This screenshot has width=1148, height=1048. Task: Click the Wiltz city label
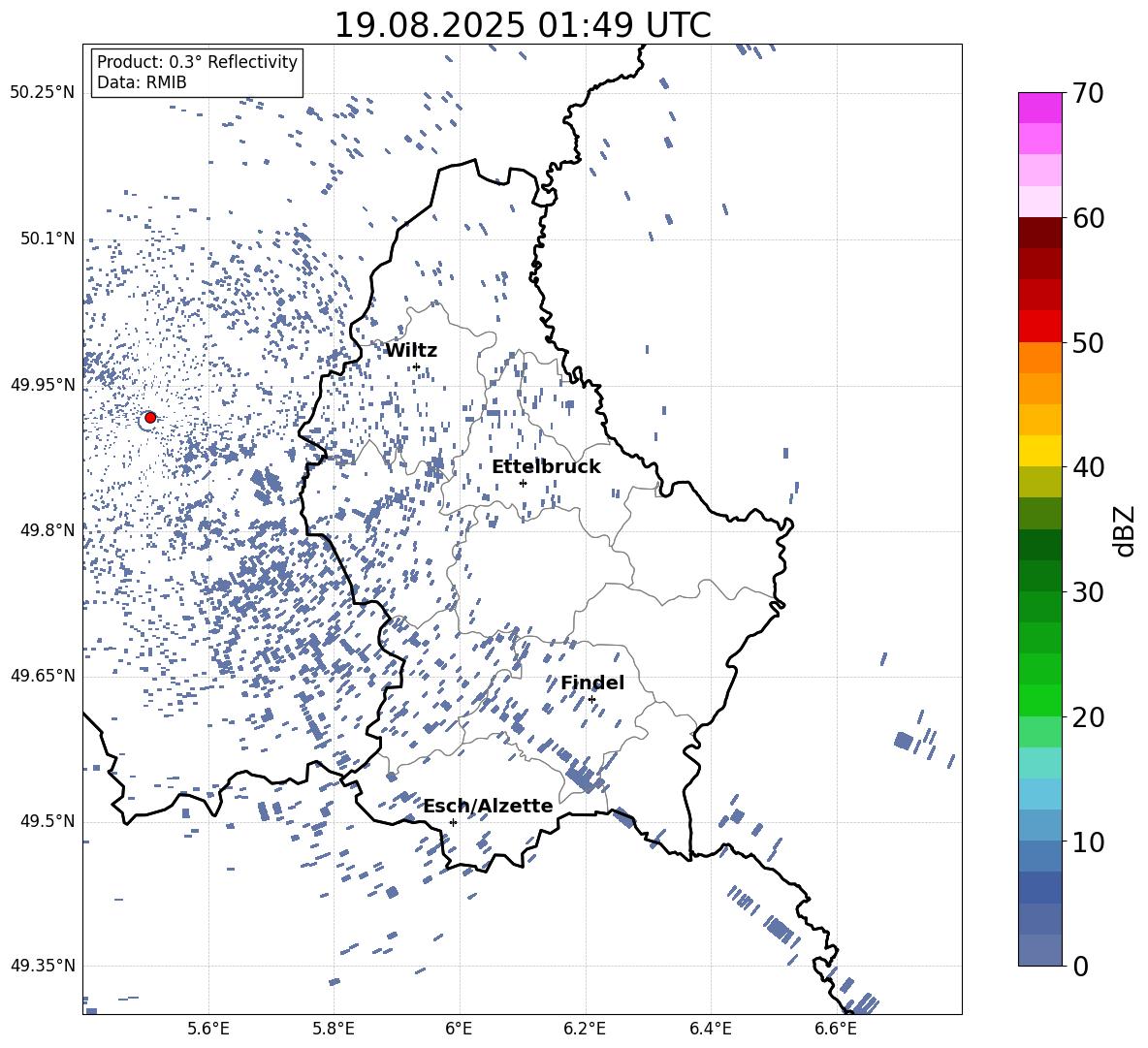411,351
